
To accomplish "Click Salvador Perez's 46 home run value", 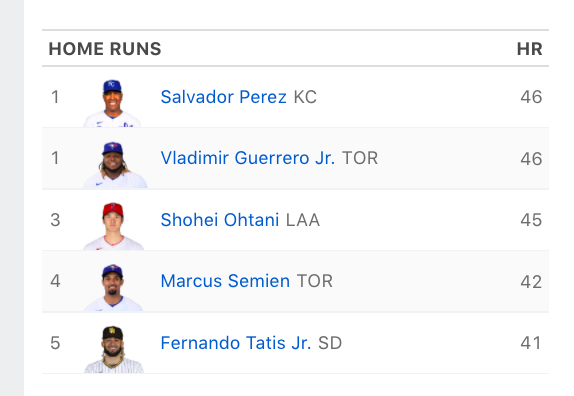I will pos(531,97).
